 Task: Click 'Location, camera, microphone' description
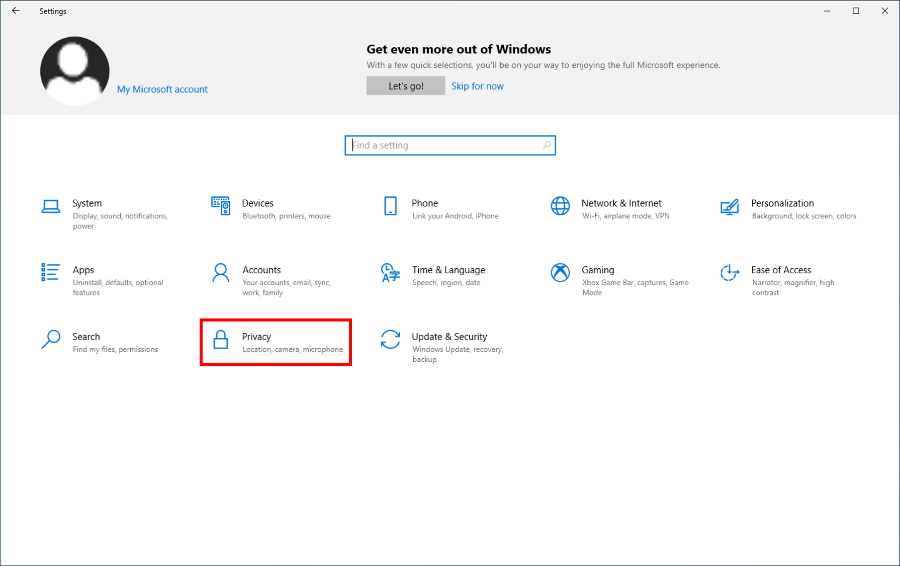pos(292,349)
